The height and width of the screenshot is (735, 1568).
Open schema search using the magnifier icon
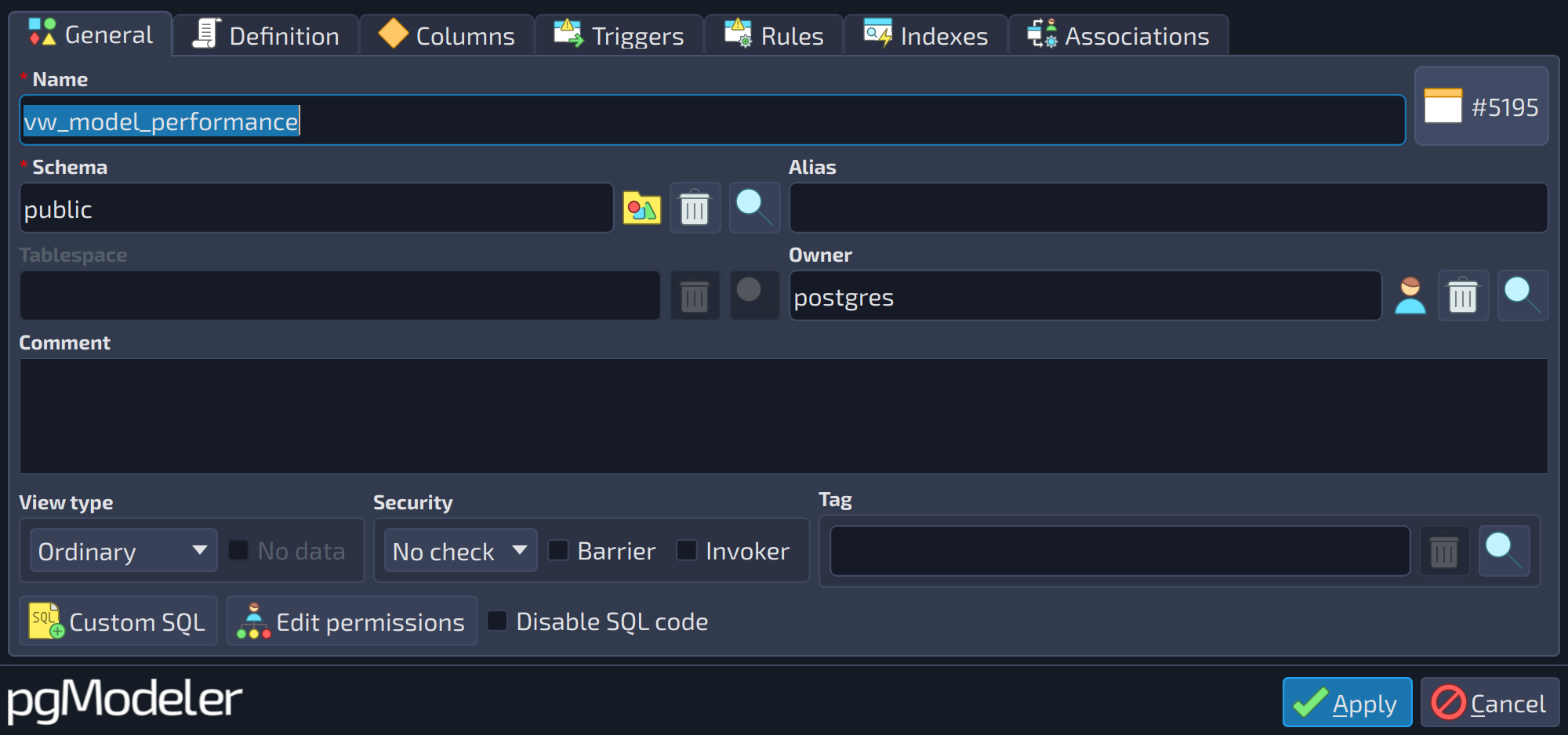[x=754, y=208]
